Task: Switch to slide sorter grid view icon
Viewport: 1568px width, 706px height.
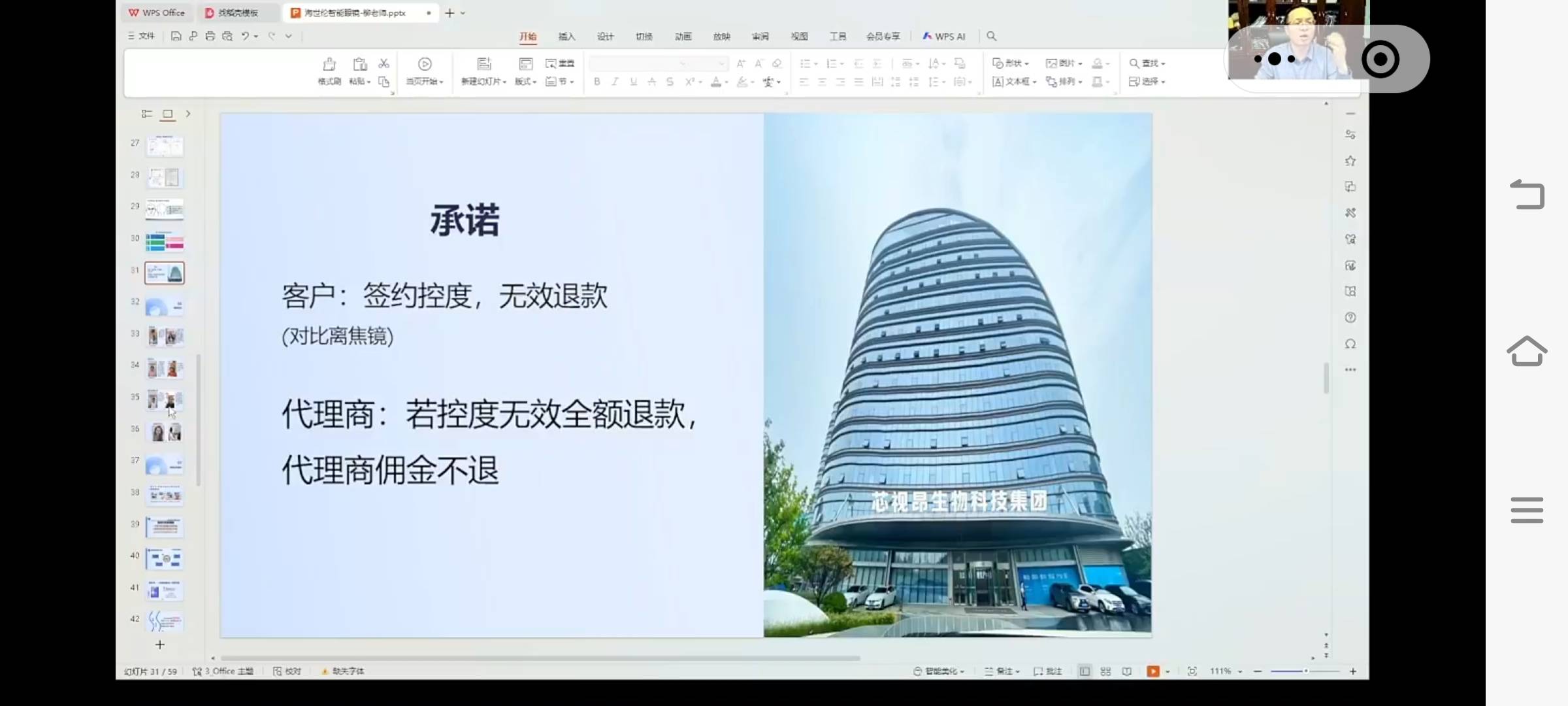Action: (x=1105, y=671)
